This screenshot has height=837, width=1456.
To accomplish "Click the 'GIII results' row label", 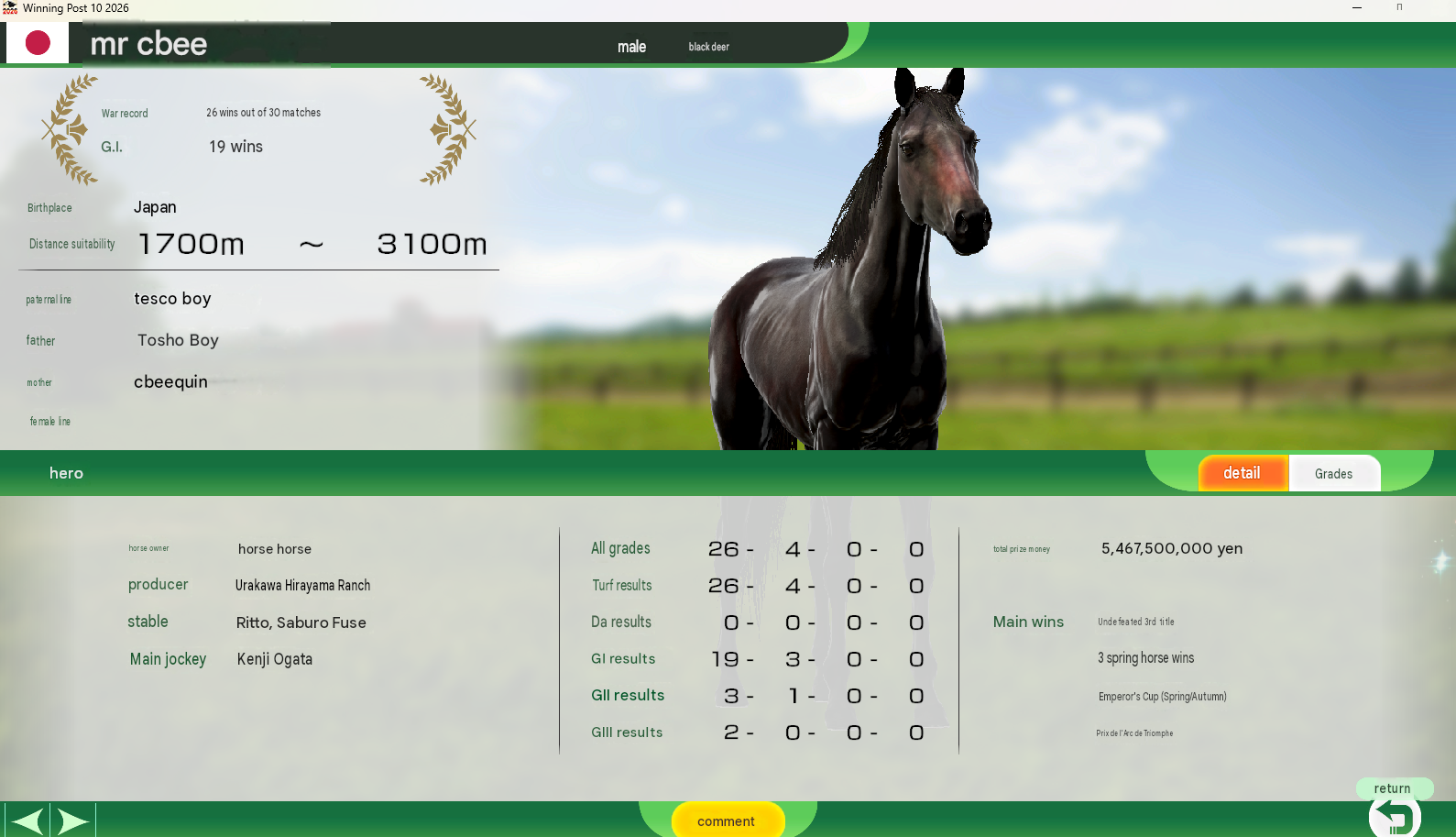I will pyautogui.click(x=627, y=732).
